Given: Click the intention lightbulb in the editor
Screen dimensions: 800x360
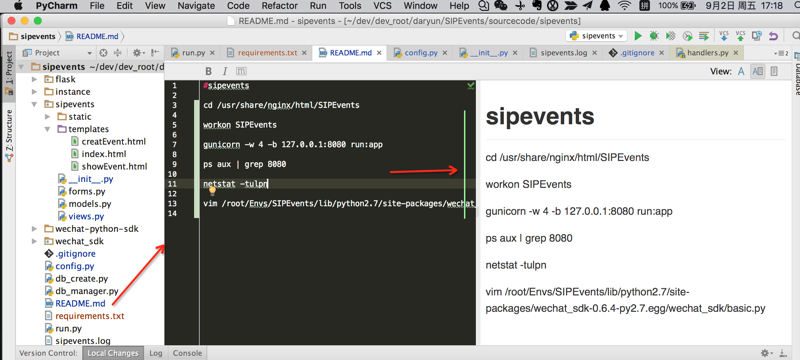Looking at the screenshot, I should coord(212,191).
